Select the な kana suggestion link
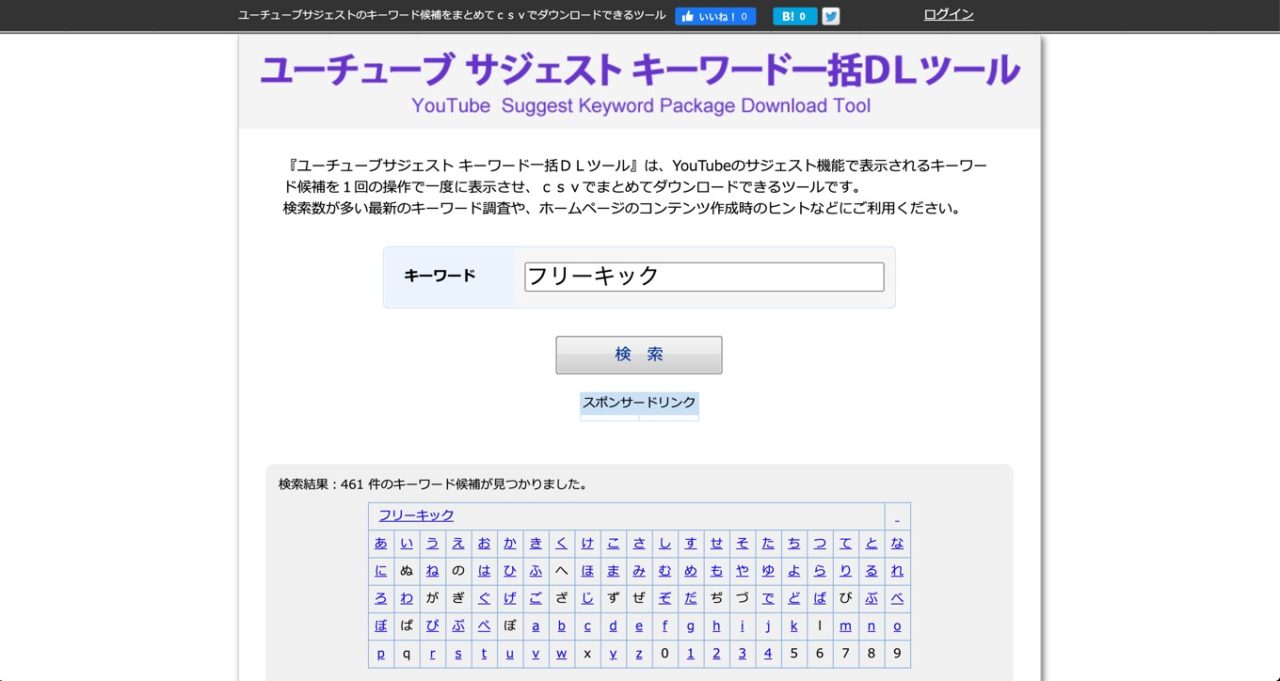Screen dimensions: 1280x681 pos(898,543)
